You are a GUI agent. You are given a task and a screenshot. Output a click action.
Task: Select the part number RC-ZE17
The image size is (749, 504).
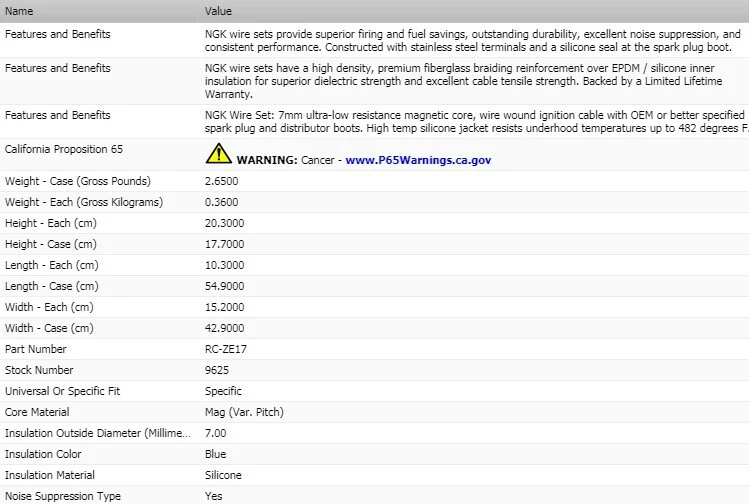click(x=226, y=349)
